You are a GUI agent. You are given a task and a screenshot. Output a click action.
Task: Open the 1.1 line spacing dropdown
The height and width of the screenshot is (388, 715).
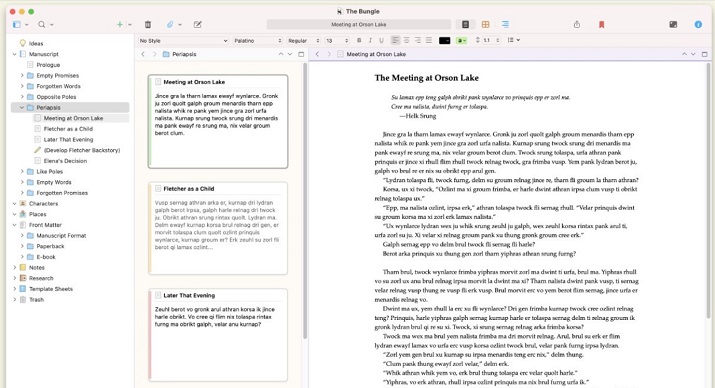click(x=487, y=40)
